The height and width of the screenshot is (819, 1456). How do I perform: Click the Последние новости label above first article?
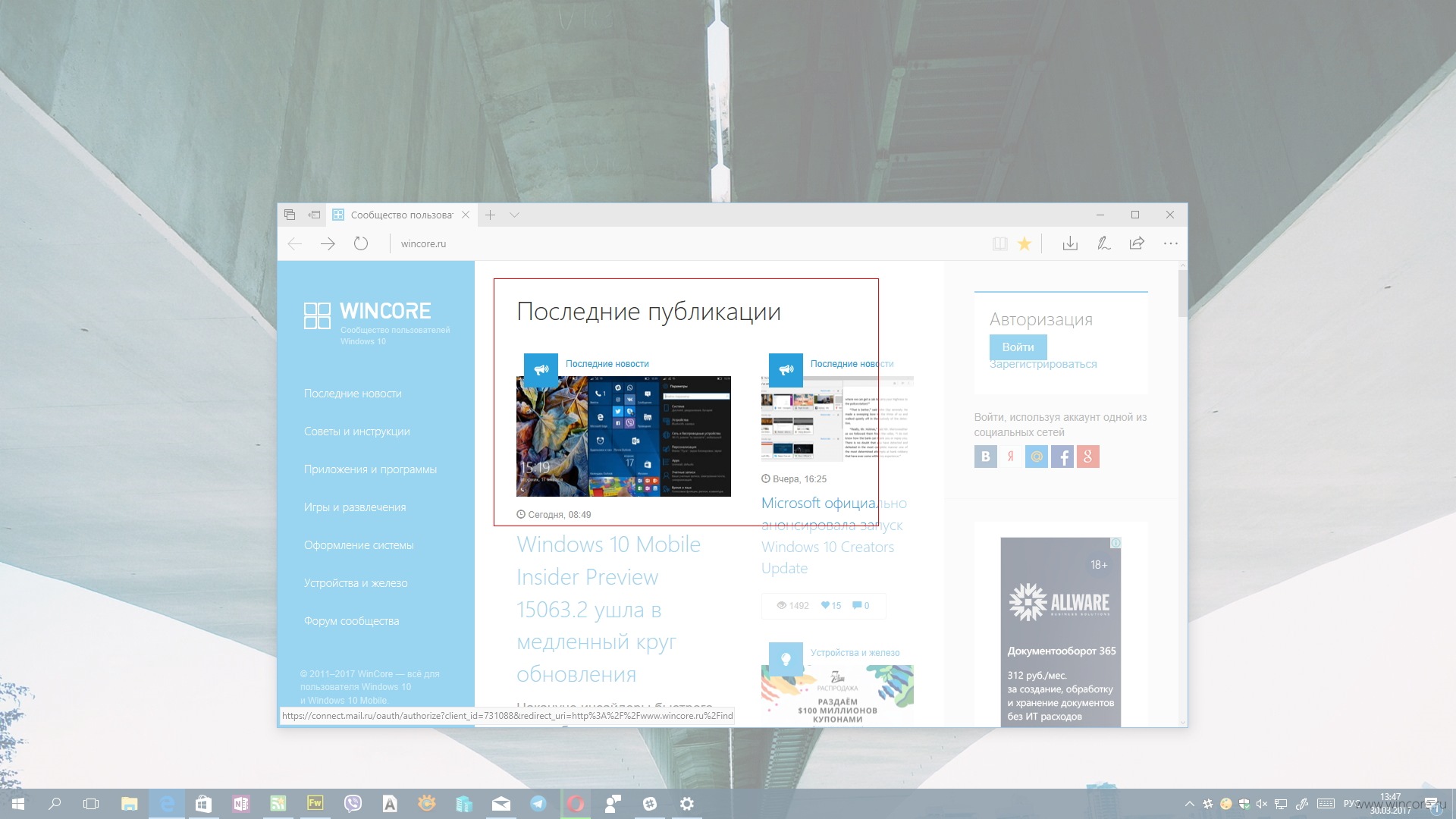pos(607,364)
